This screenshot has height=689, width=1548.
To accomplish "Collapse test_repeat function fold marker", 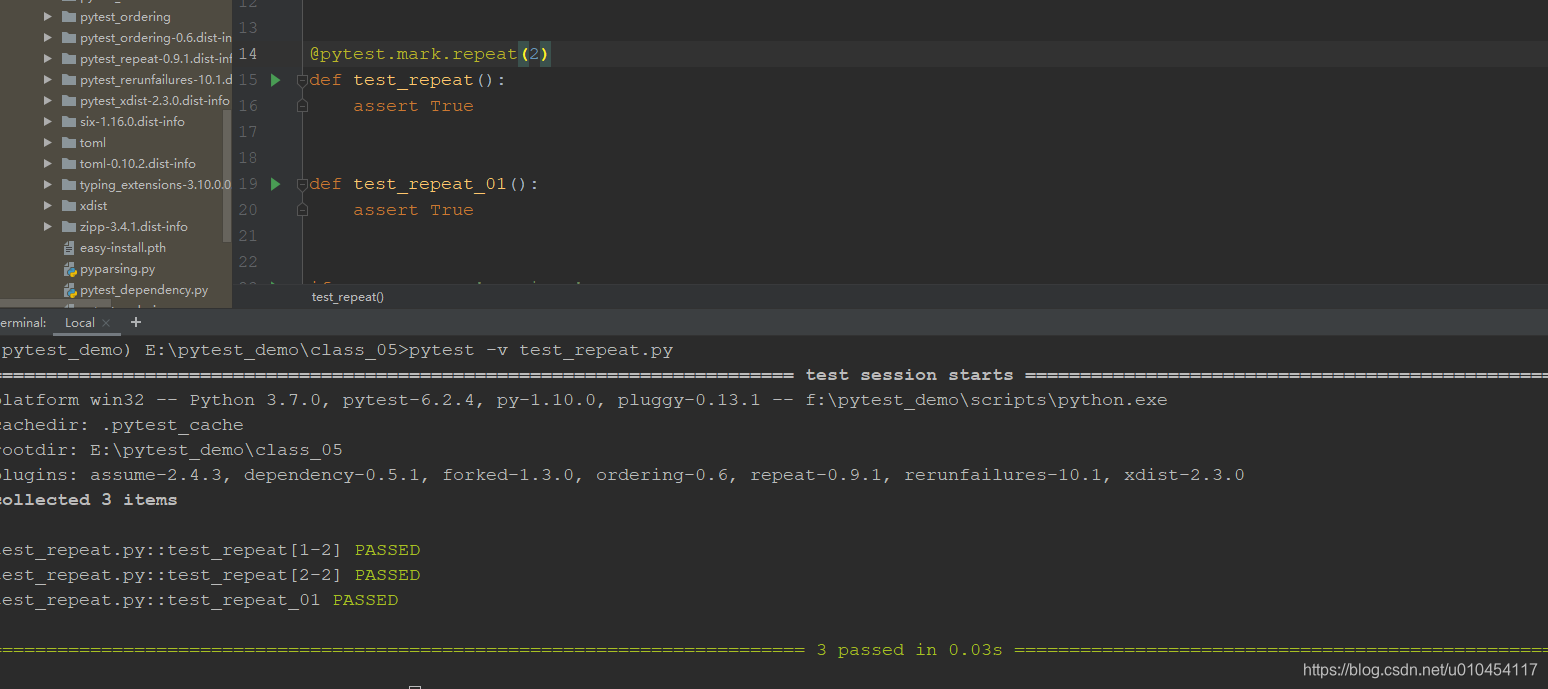I will coord(302,80).
